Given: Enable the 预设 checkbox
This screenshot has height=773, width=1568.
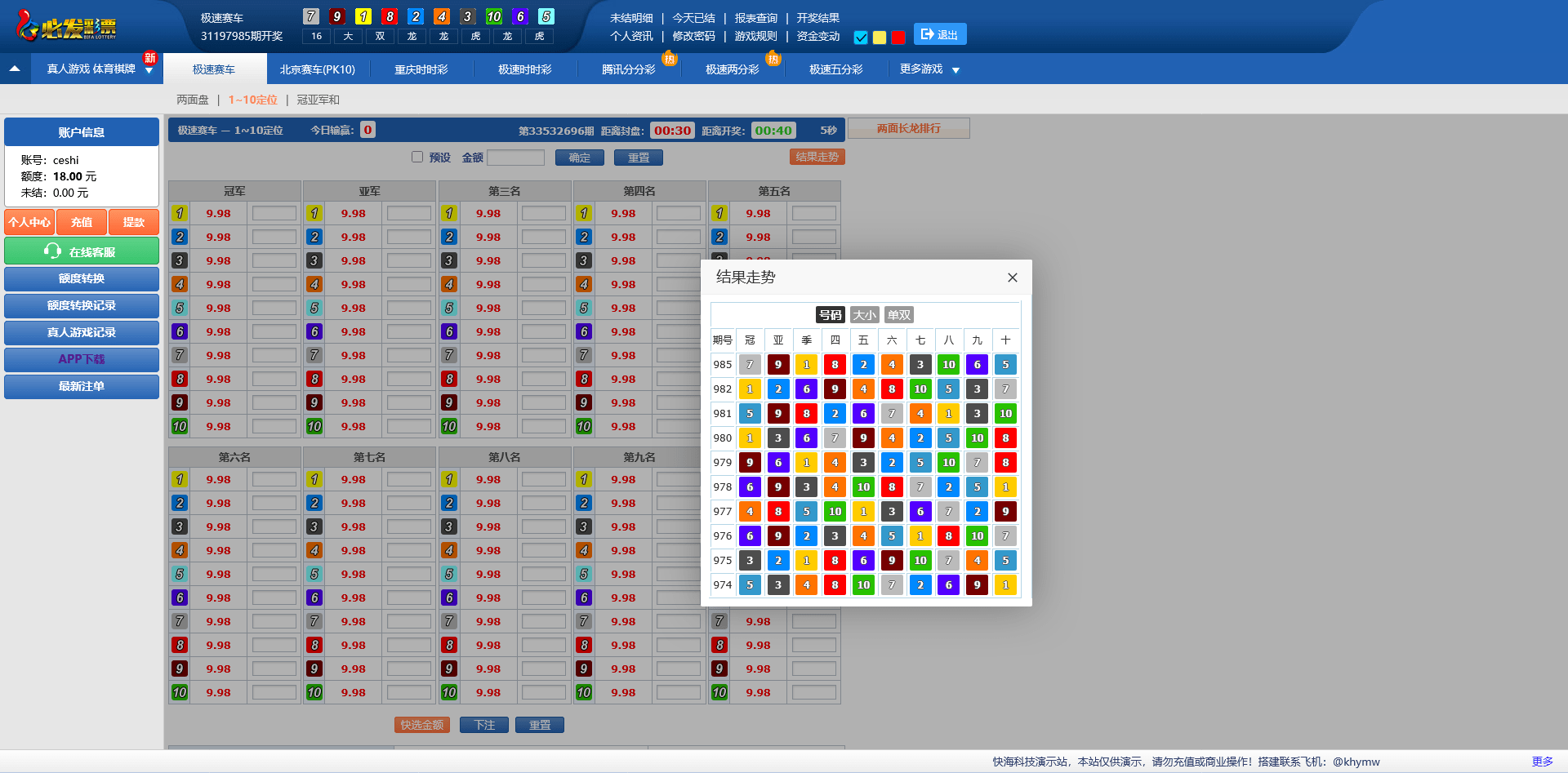Looking at the screenshot, I should click(417, 158).
